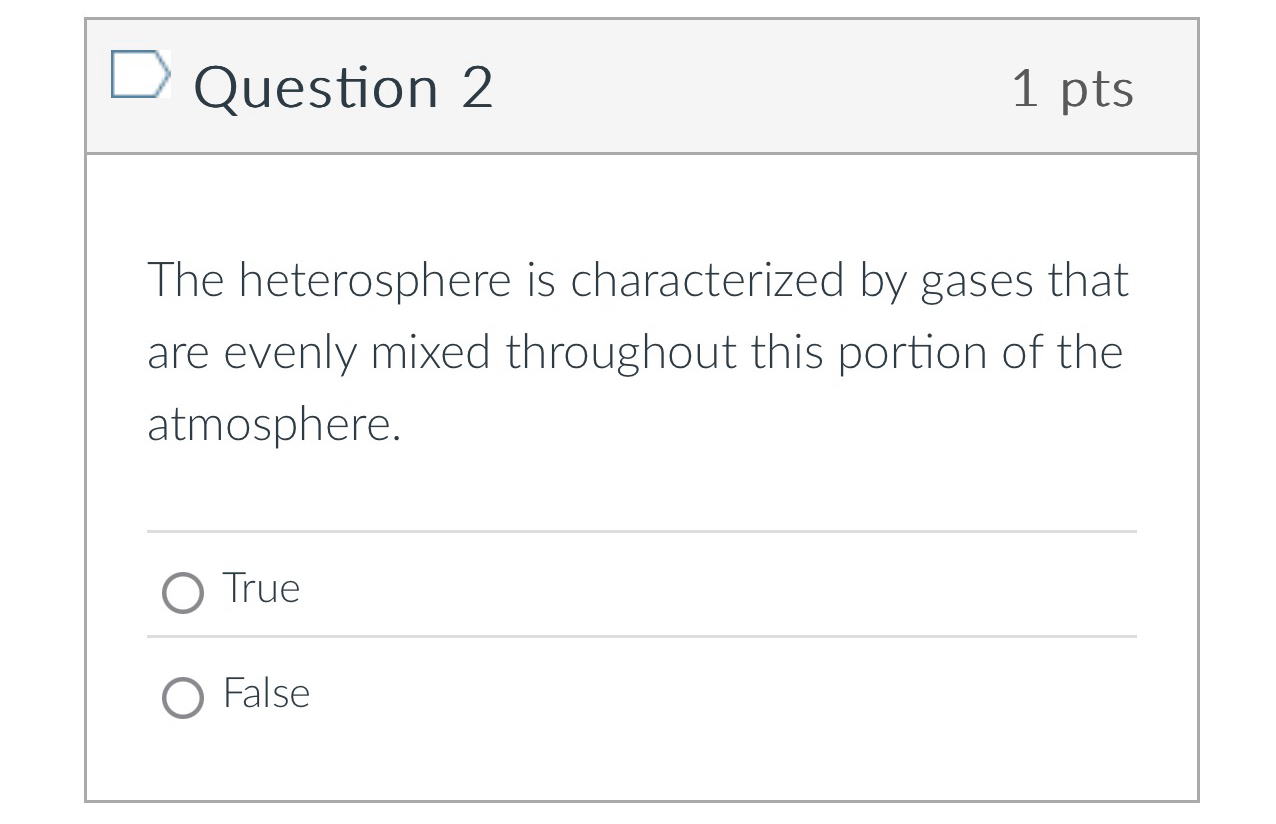The height and width of the screenshot is (824, 1276).
Task: Click the question text about the heterosphere
Action: tap(638, 352)
